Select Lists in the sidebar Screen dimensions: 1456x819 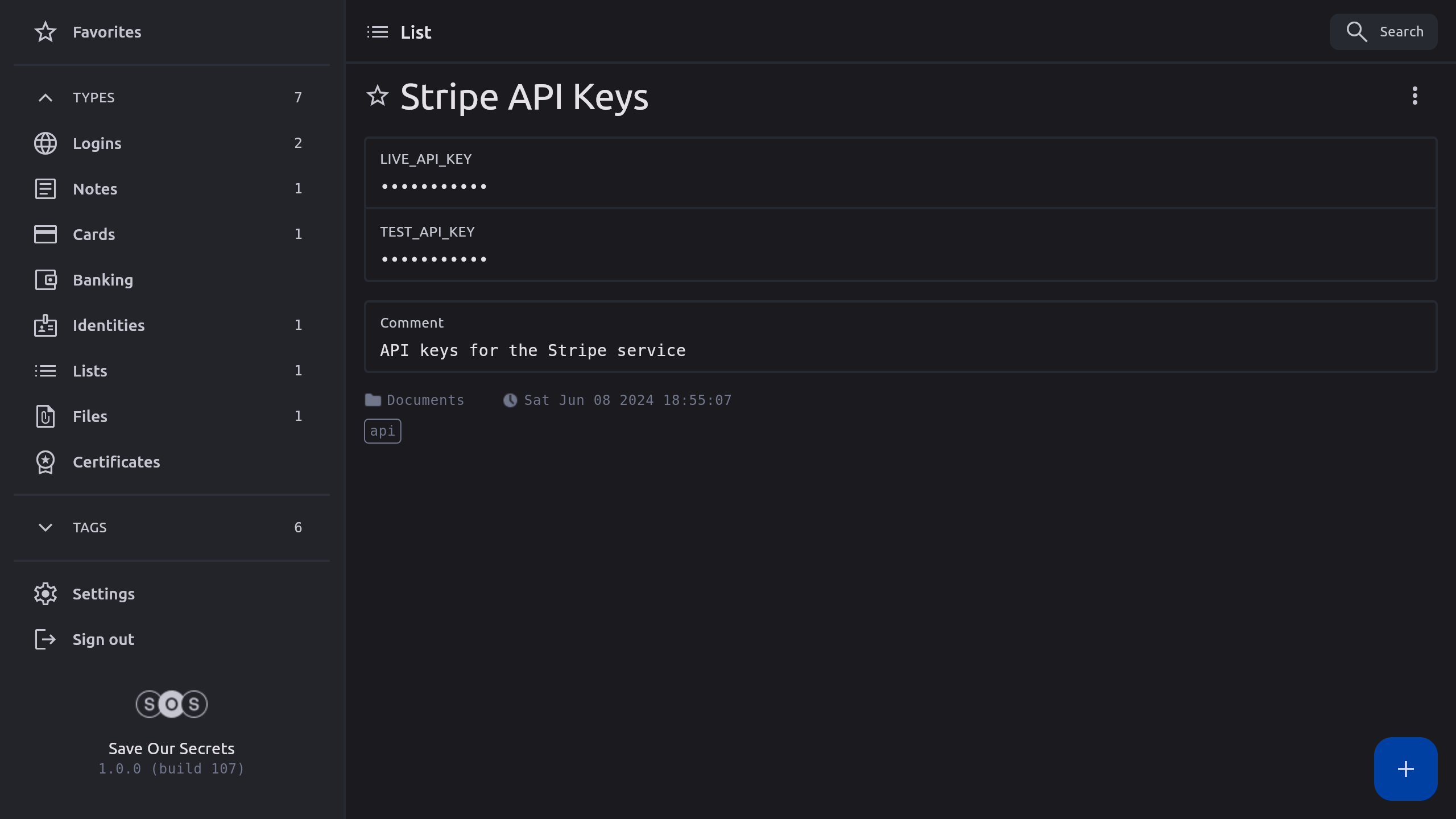[x=90, y=371]
